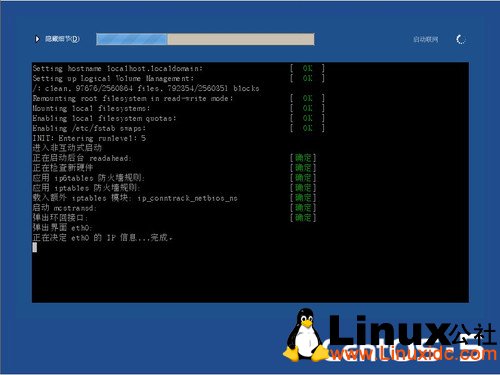
Task: Click OK status of Setting hostname row
Action: click(x=307, y=69)
